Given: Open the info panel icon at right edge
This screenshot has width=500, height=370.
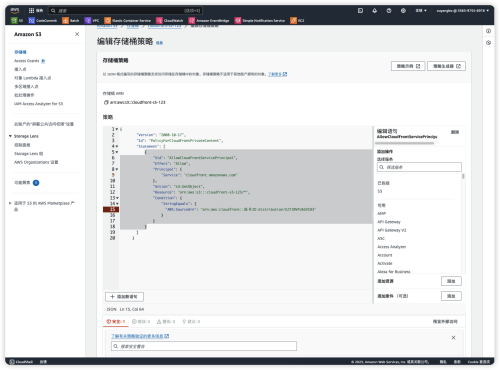Looking at the screenshot, I should click(488, 31).
